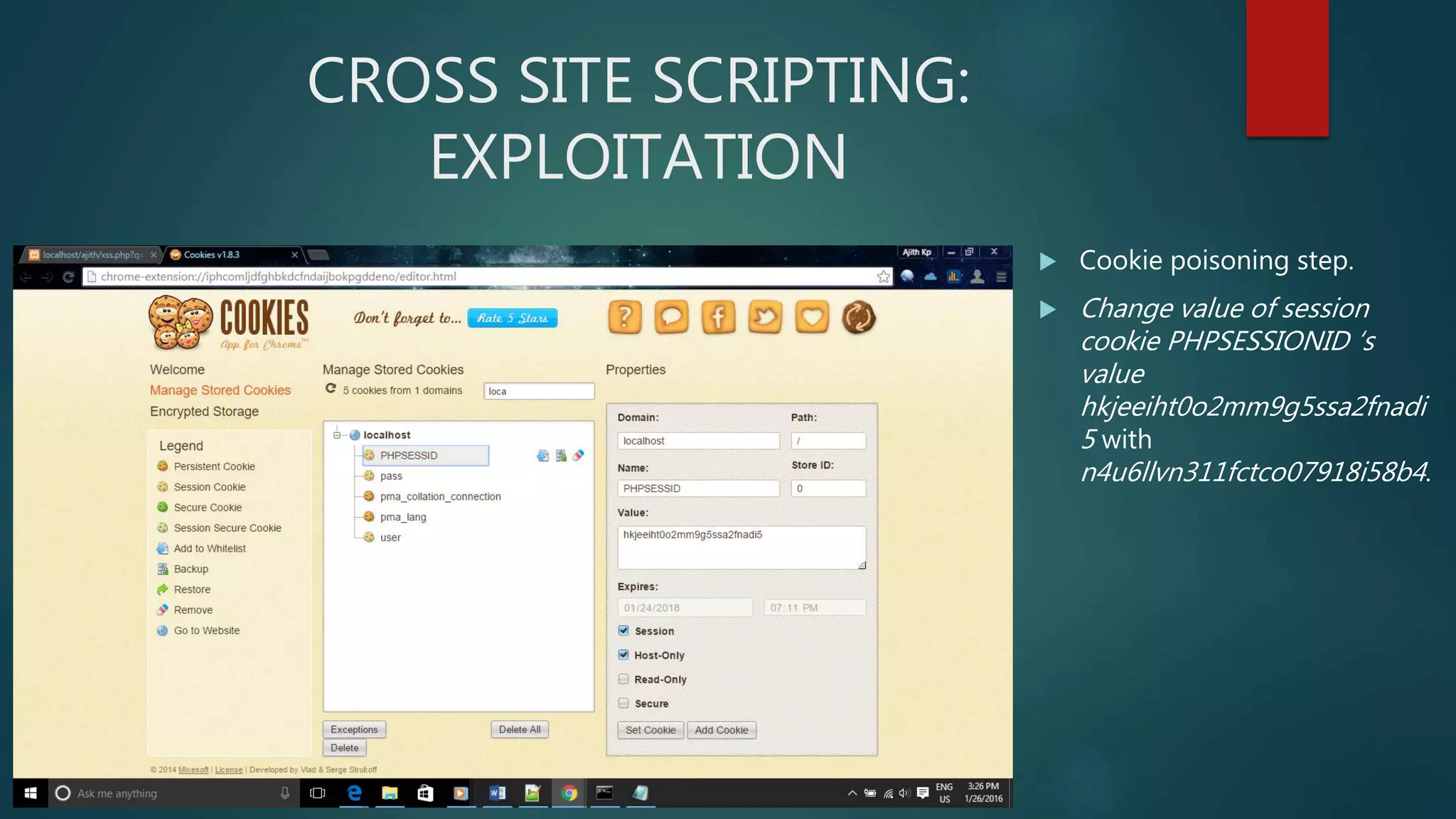
Task: Toggle the Session checkbox
Action: click(623, 631)
